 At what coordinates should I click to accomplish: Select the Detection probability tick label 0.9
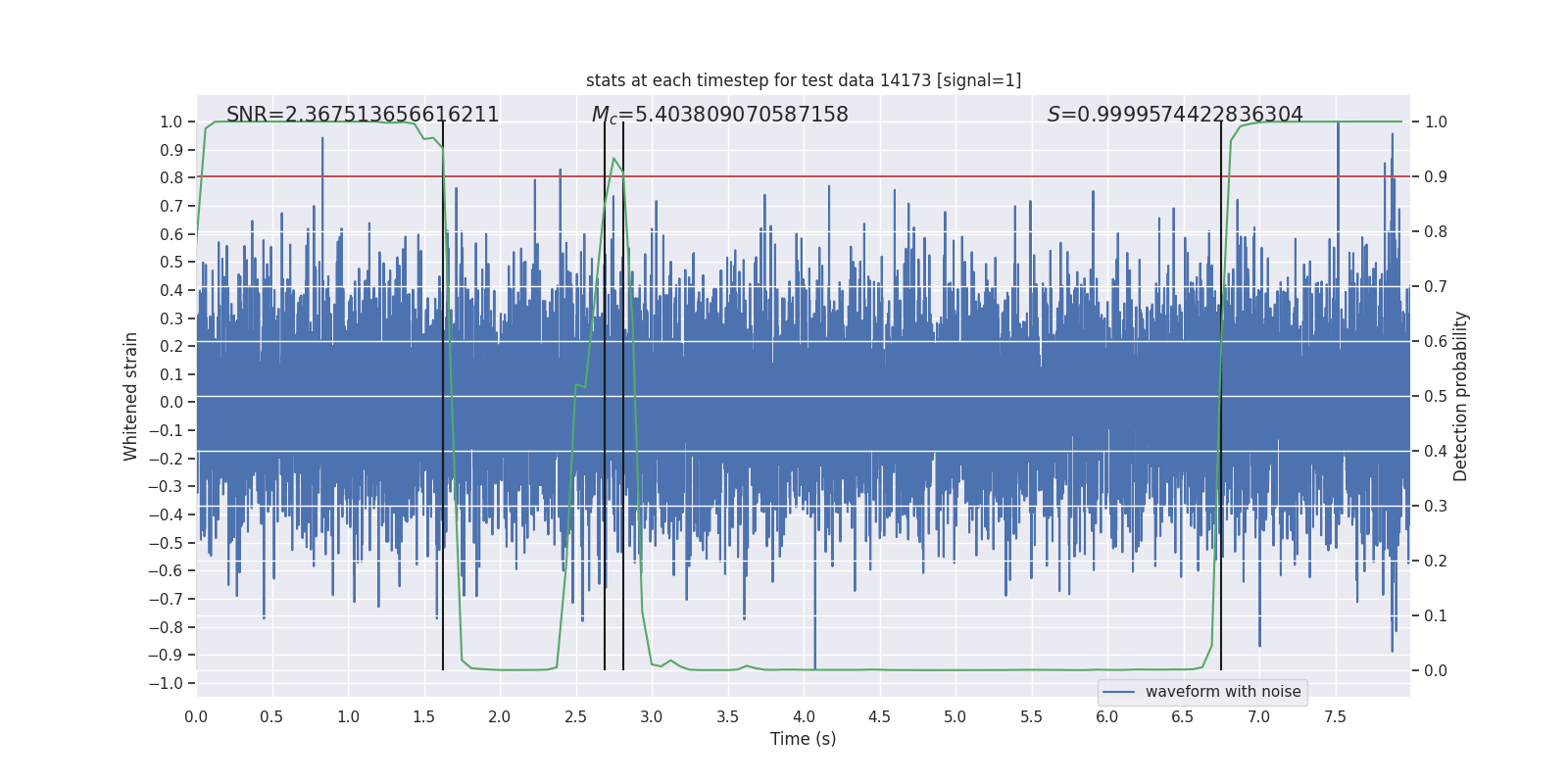1436,177
